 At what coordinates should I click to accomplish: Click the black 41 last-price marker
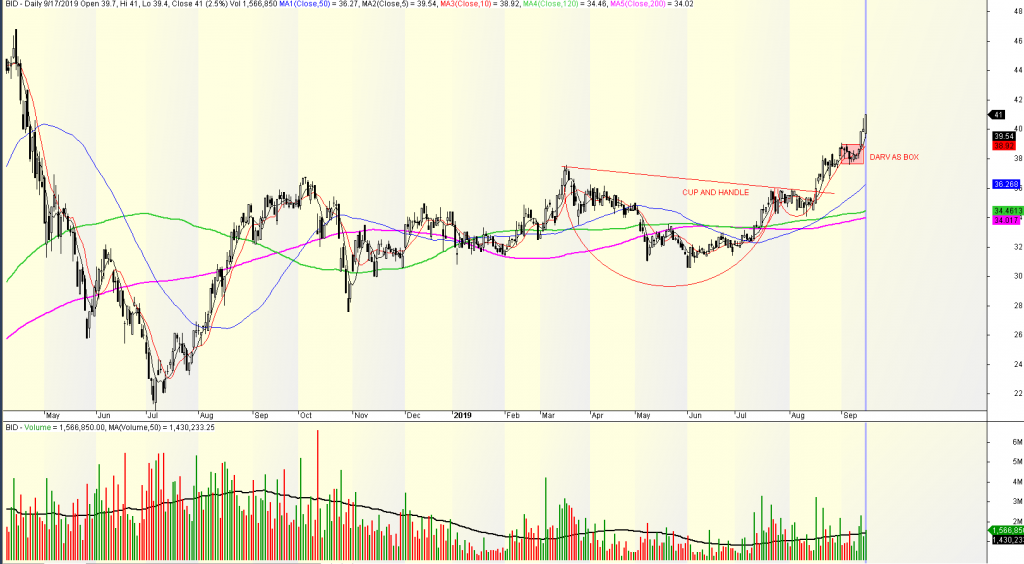point(997,115)
